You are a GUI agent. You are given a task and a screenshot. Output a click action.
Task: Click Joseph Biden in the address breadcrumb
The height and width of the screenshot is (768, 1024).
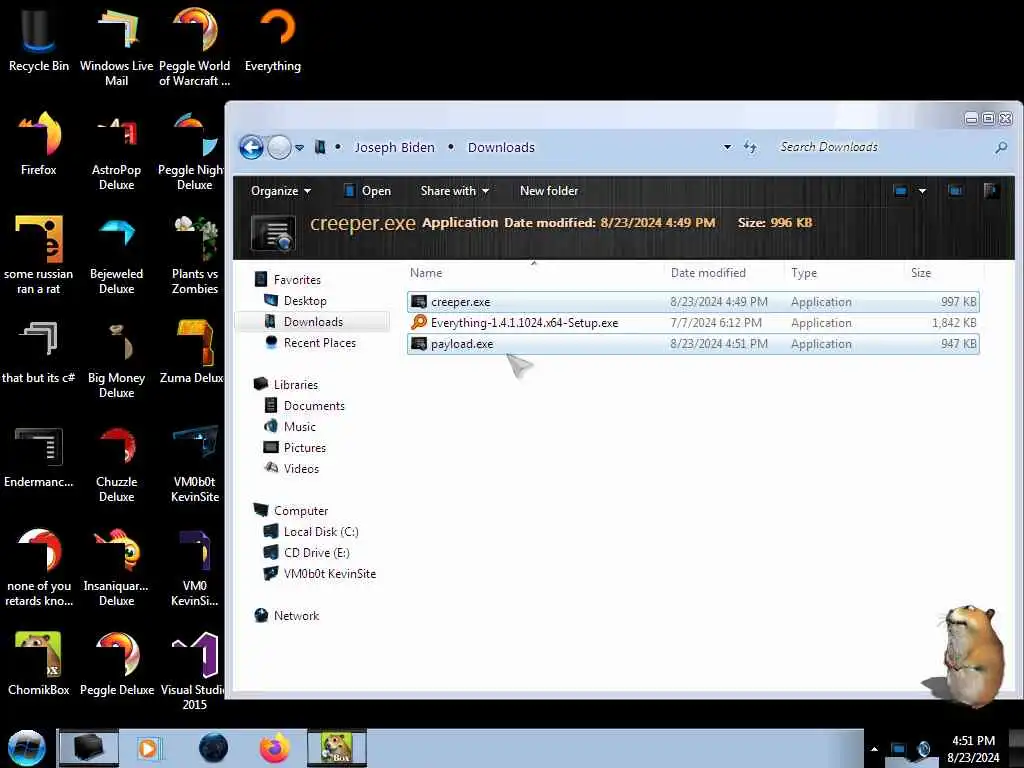point(394,148)
